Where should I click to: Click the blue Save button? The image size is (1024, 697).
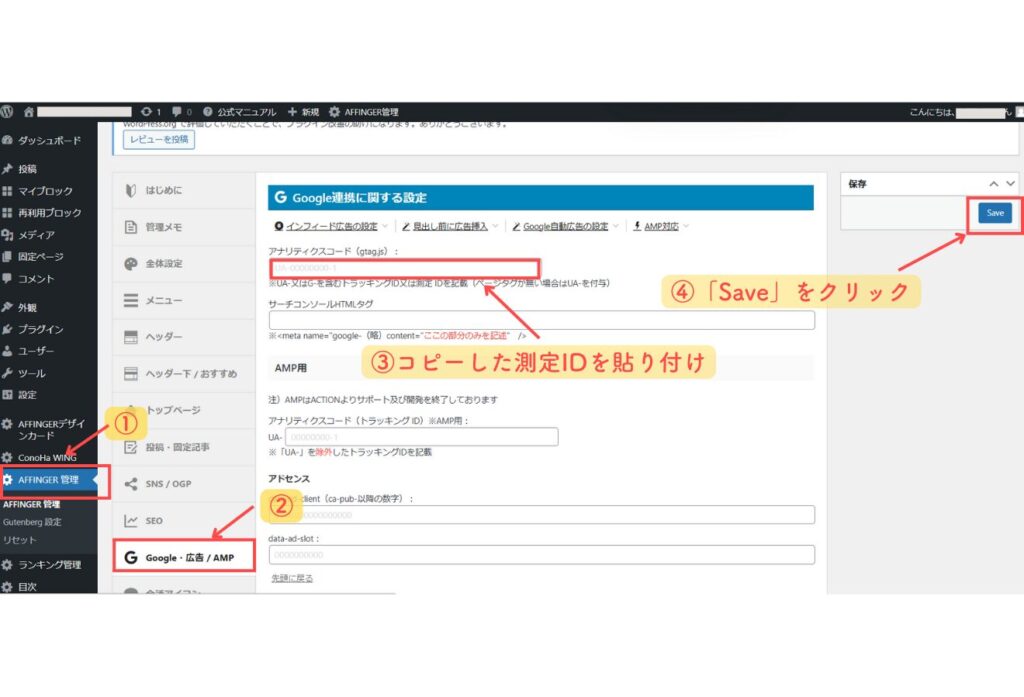pyautogui.click(x=995, y=213)
